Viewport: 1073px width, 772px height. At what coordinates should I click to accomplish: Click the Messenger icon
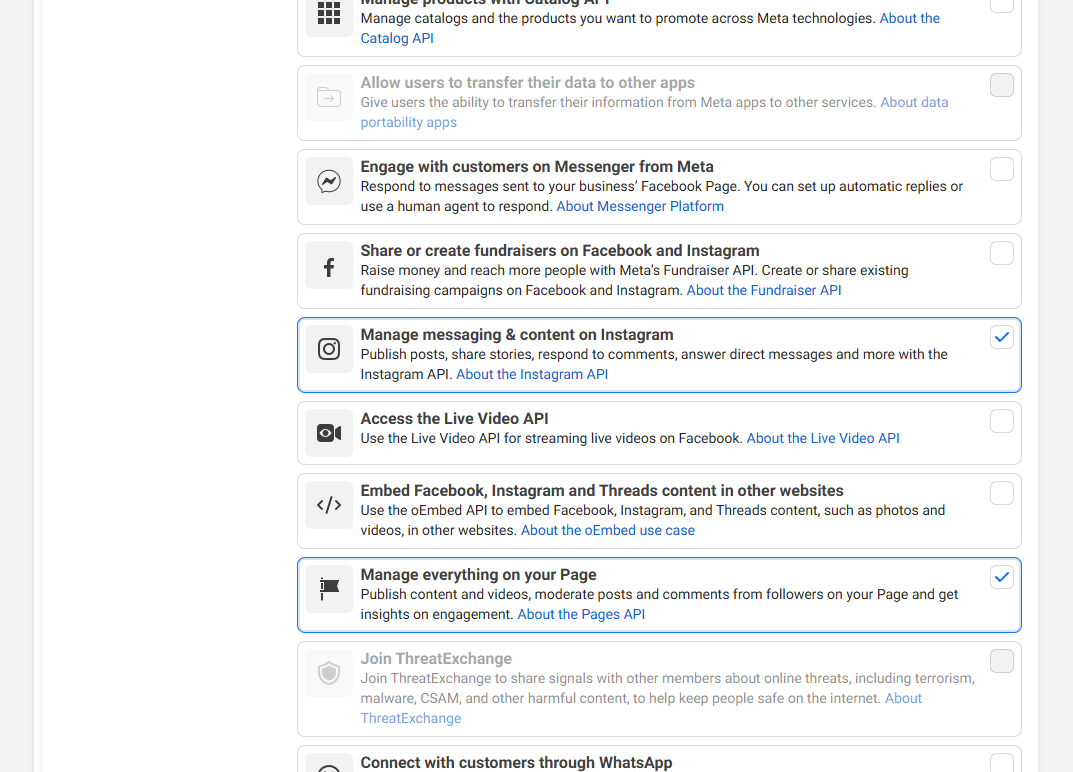pyautogui.click(x=328, y=181)
